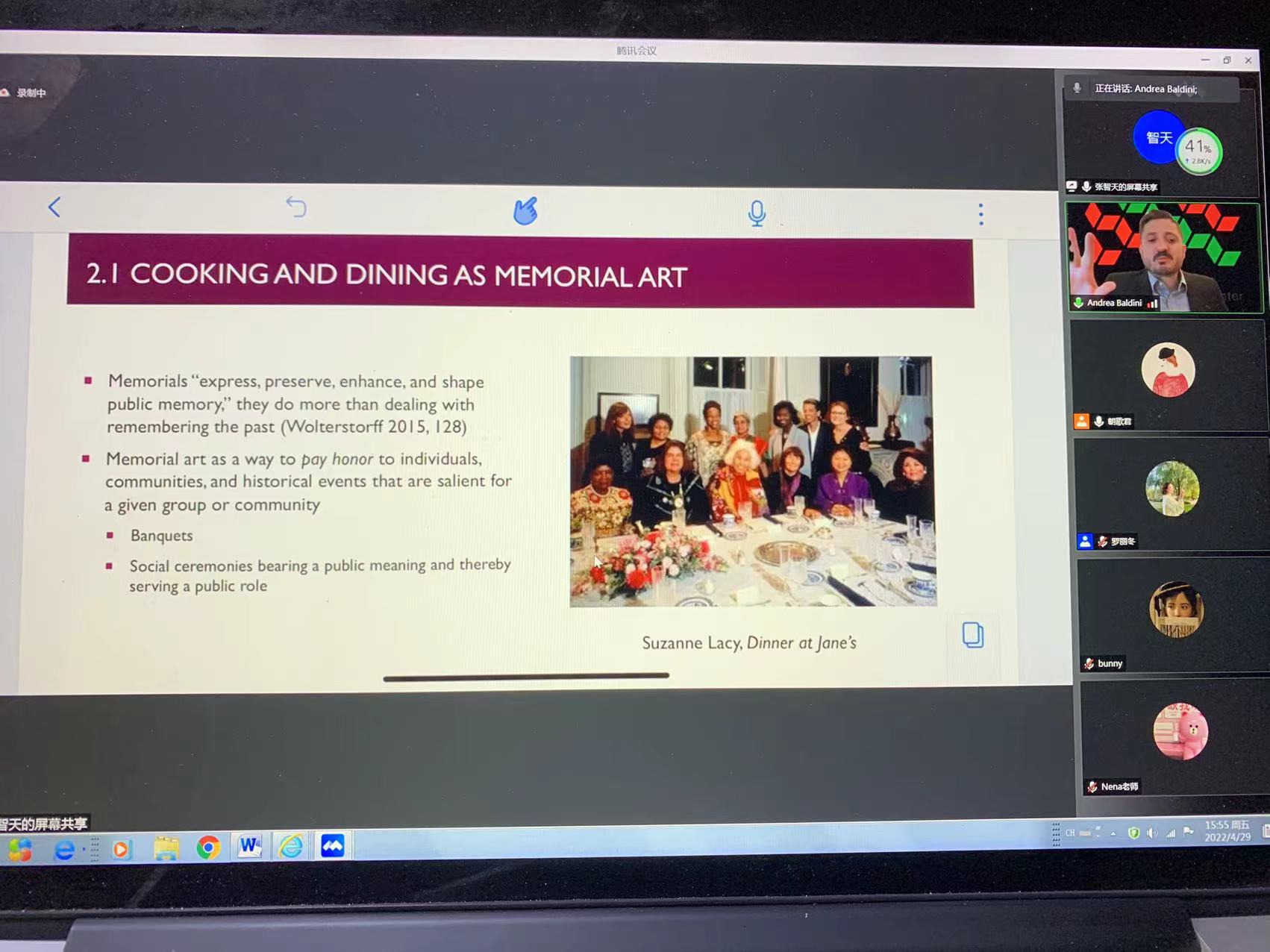
Task: Toggle the system tray volume speaker icon
Action: point(1152,833)
